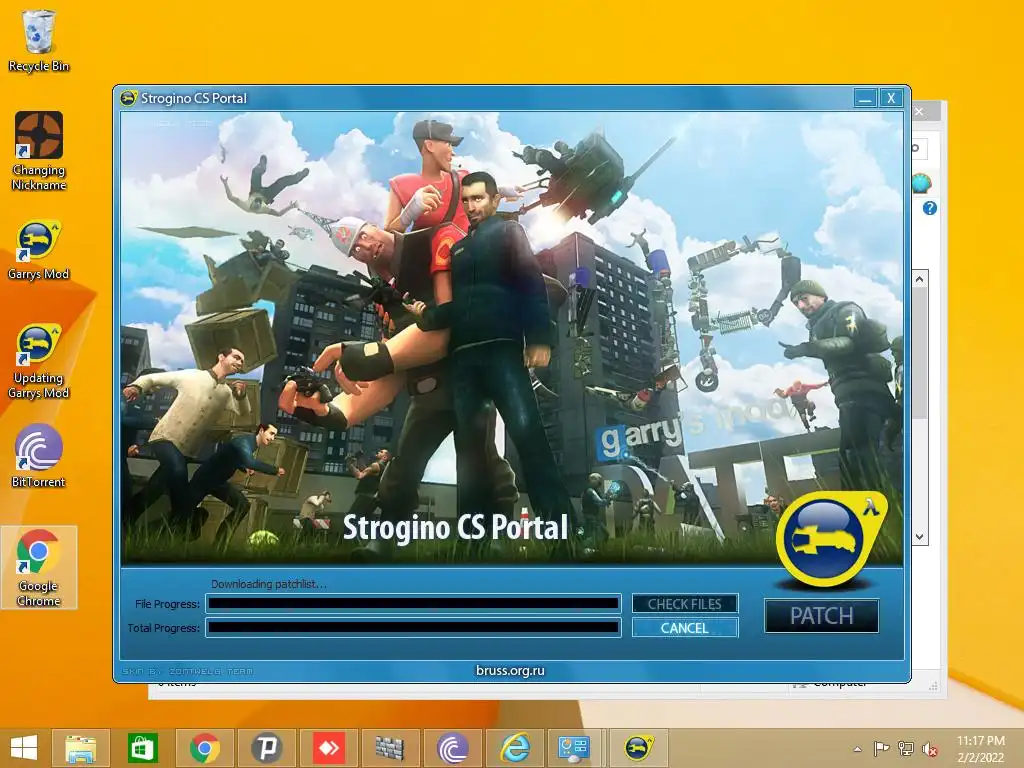Click the muted volume tray icon
Screen dimensions: 1024x768
(x=930, y=749)
